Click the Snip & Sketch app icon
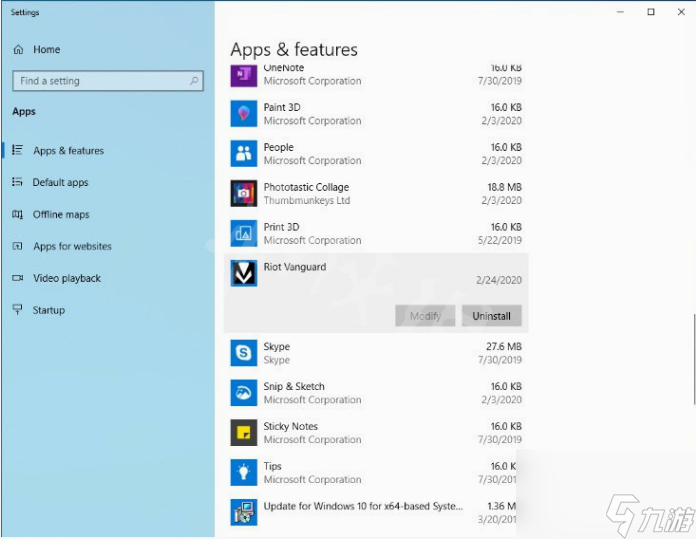Image resolution: width=696 pixels, height=539 pixels. click(x=244, y=393)
